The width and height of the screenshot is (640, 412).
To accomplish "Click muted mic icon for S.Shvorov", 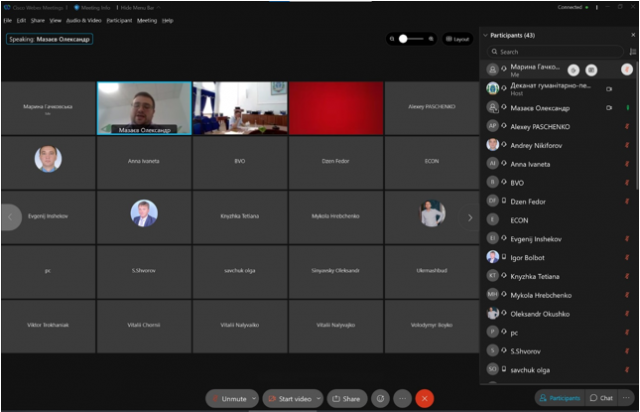I will 627,351.
